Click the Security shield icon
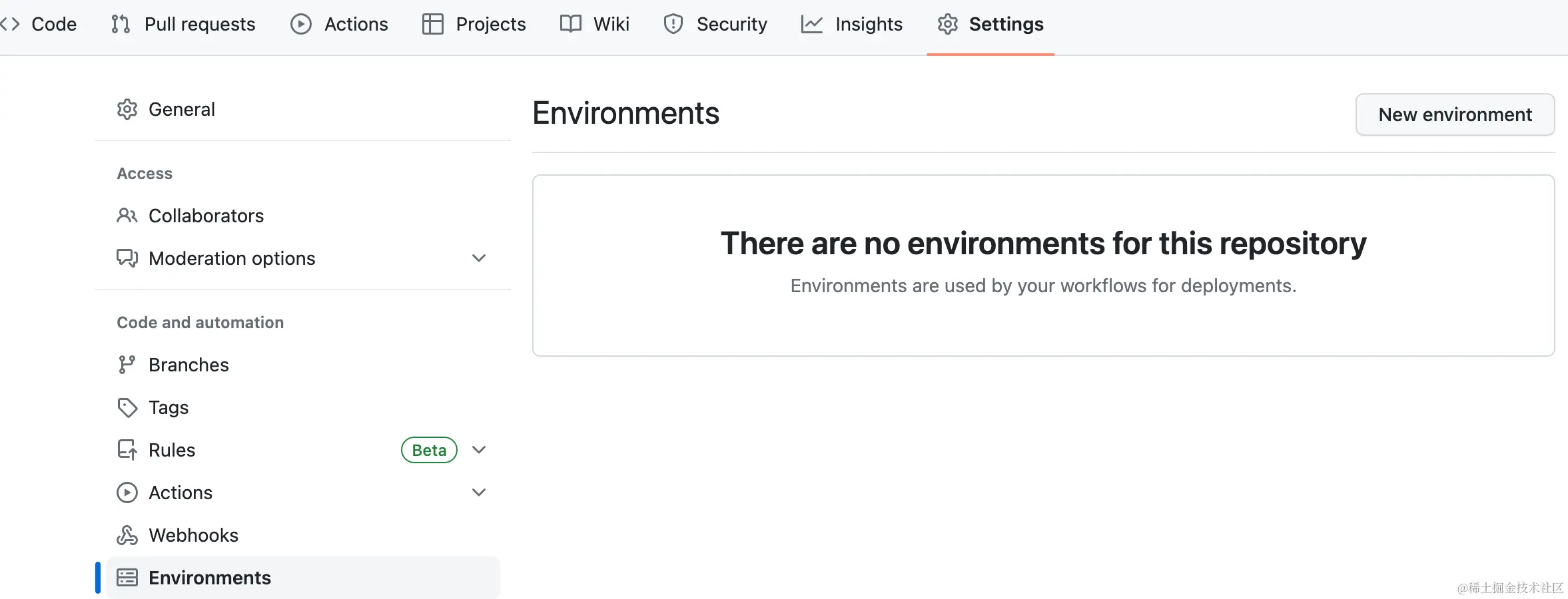 pyautogui.click(x=673, y=24)
